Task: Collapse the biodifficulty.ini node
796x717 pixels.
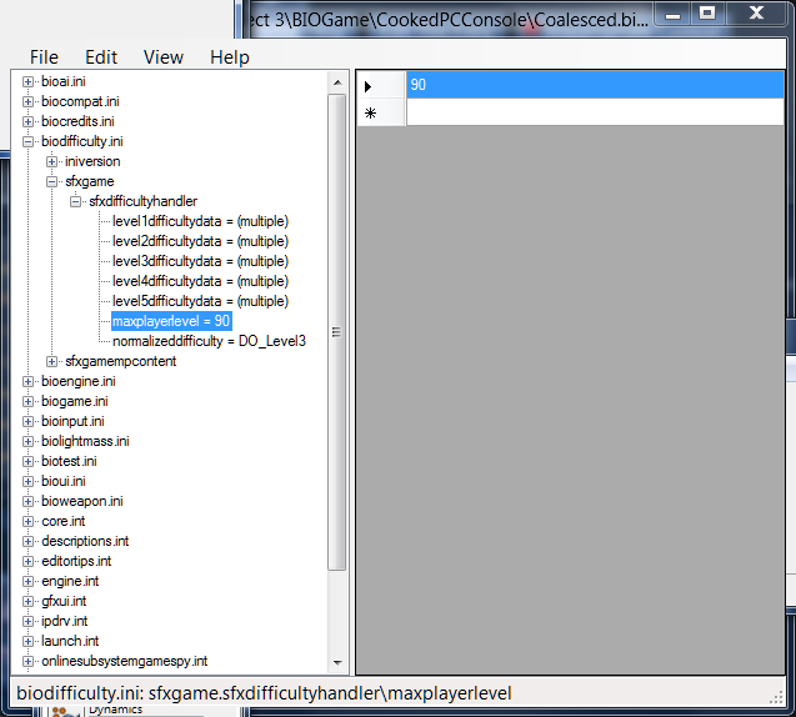Action: click(x=28, y=142)
